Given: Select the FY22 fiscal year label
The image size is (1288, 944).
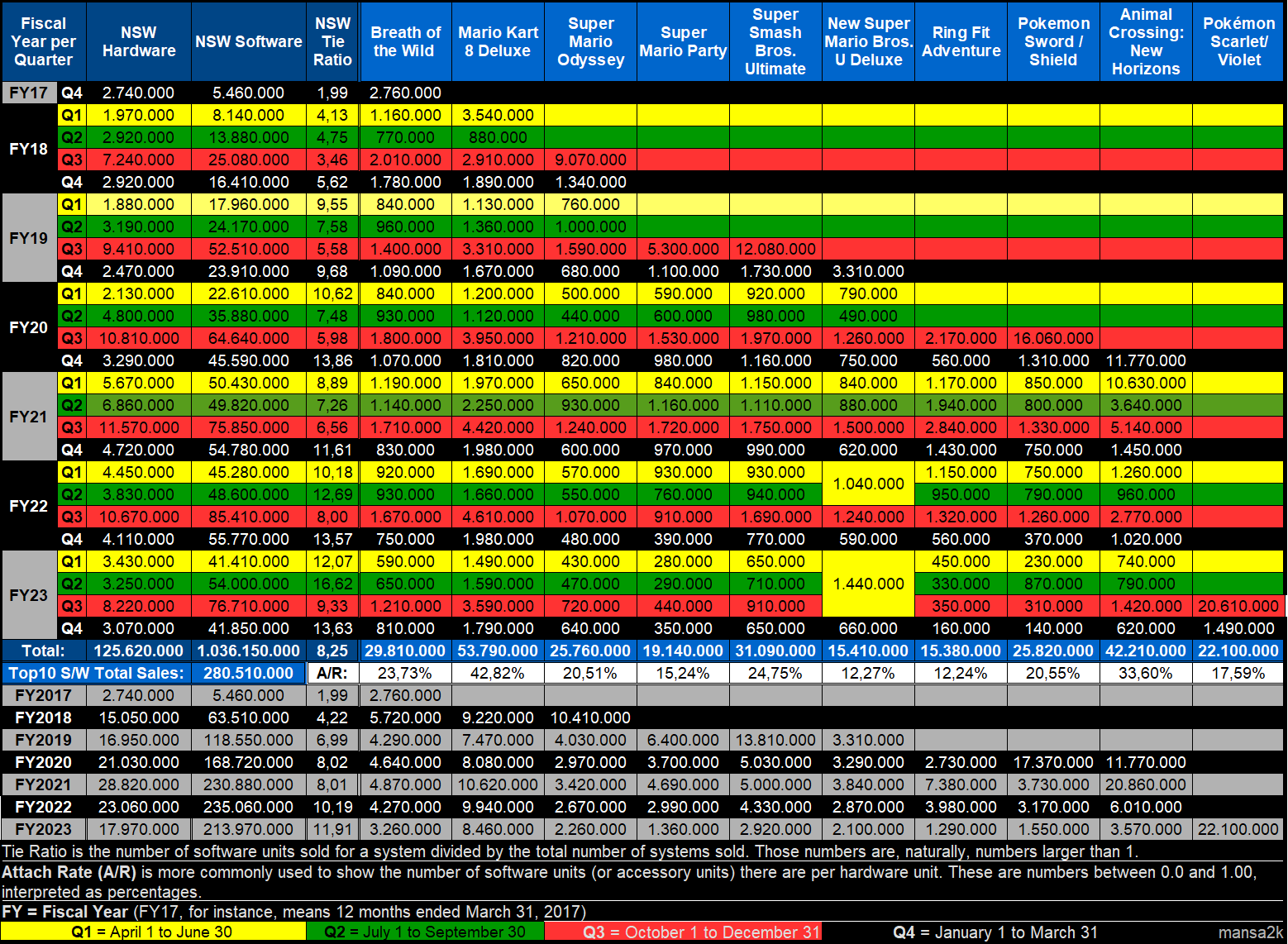Looking at the screenshot, I should click(x=29, y=506).
